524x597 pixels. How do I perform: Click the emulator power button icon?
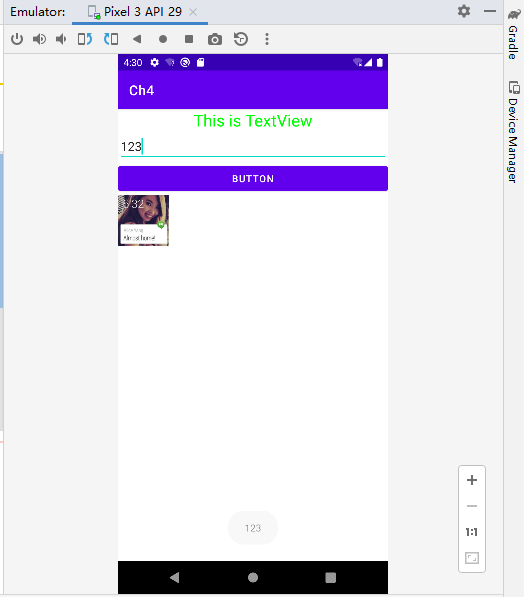[x=17, y=39]
